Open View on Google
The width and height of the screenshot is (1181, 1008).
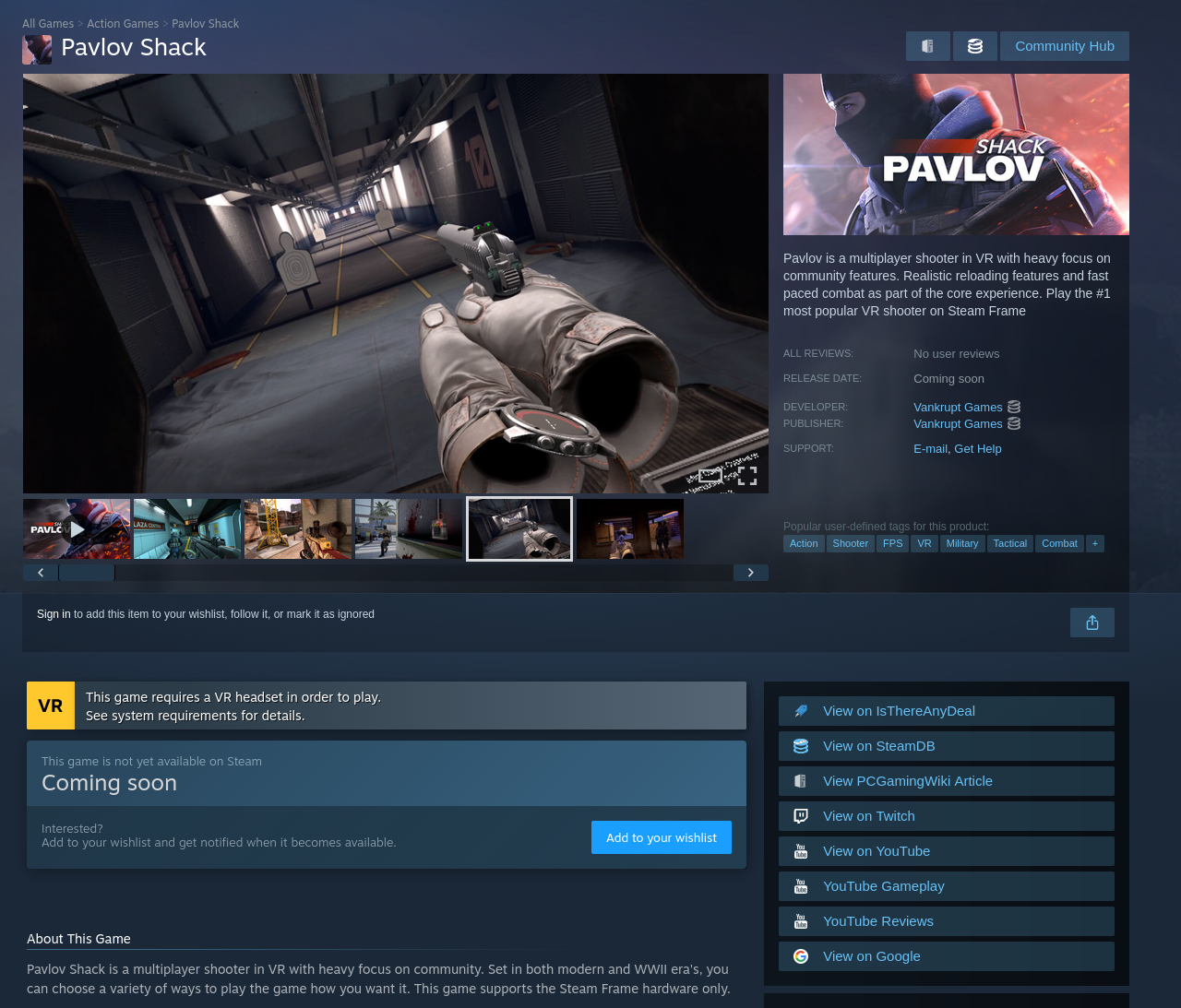947,956
